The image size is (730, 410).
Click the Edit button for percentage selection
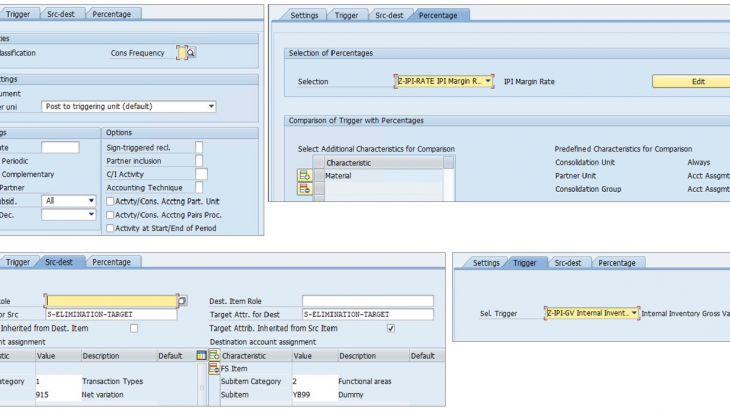691,81
